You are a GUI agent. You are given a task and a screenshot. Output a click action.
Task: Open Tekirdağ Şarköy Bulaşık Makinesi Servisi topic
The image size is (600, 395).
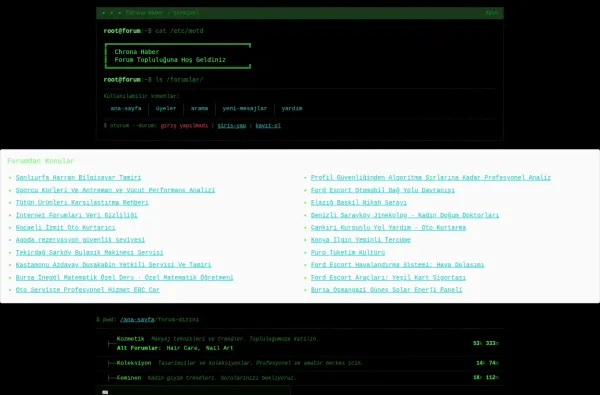coord(90,253)
